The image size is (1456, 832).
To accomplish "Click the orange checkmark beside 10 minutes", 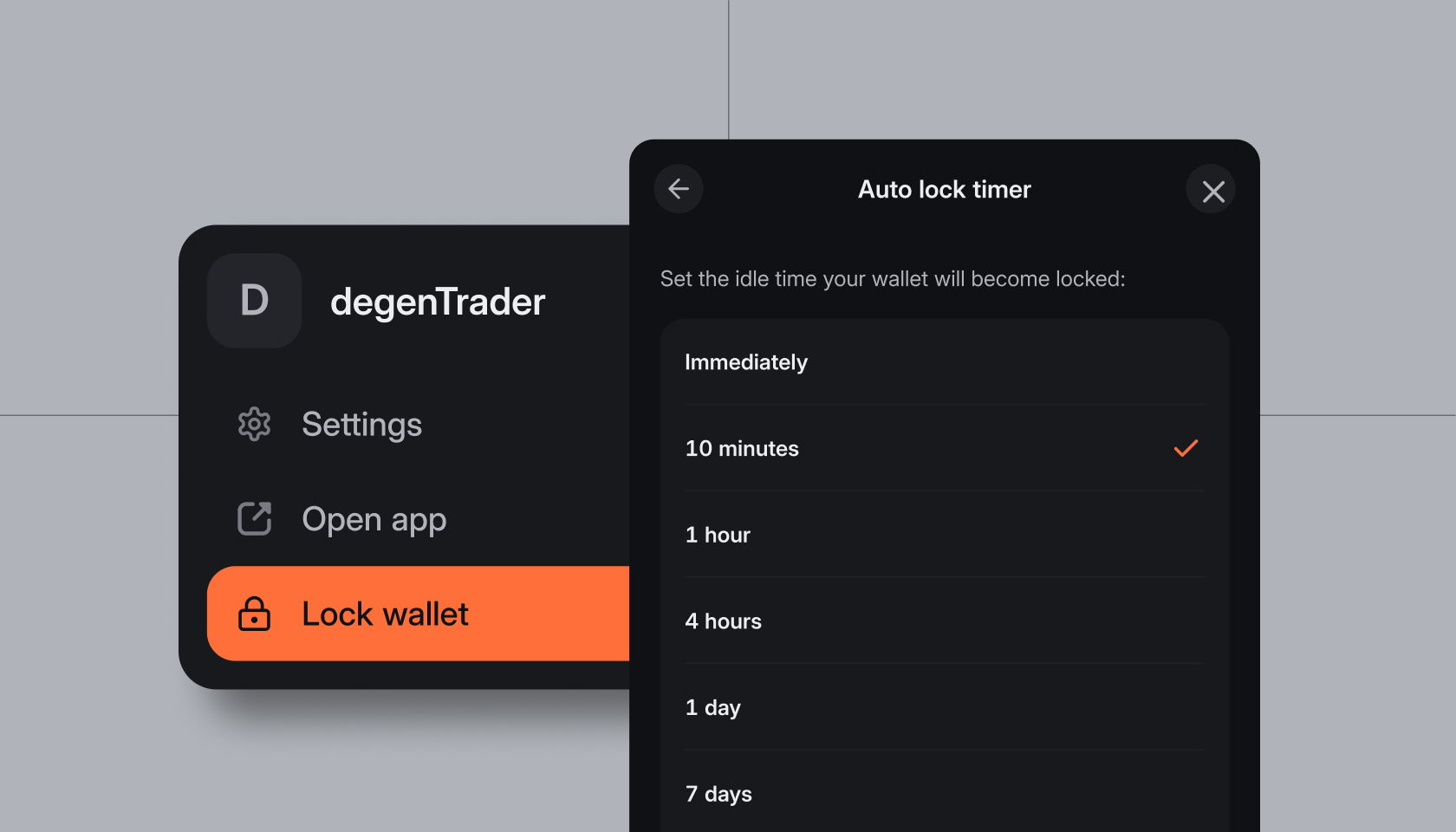I will click(1186, 448).
